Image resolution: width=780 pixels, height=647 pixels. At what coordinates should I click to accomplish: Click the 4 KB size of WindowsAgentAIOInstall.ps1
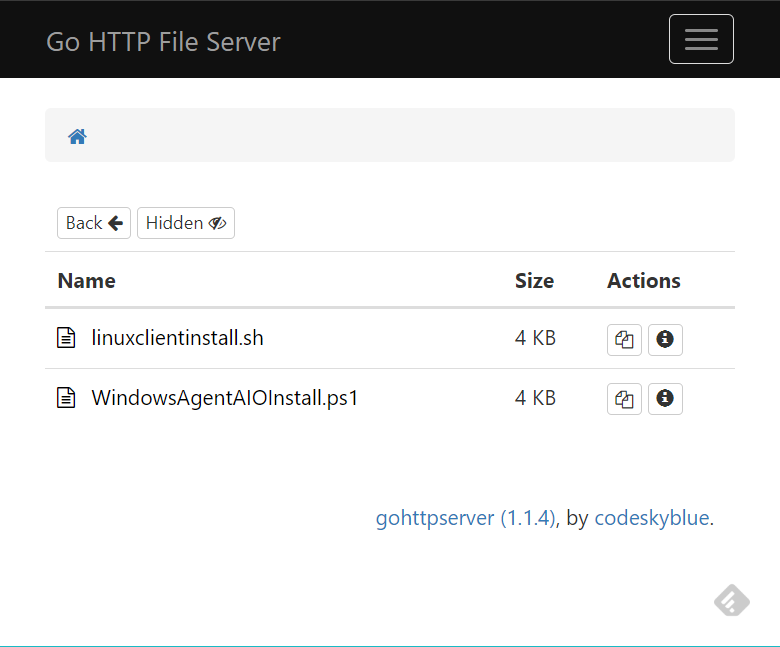[x=535, y=398]
